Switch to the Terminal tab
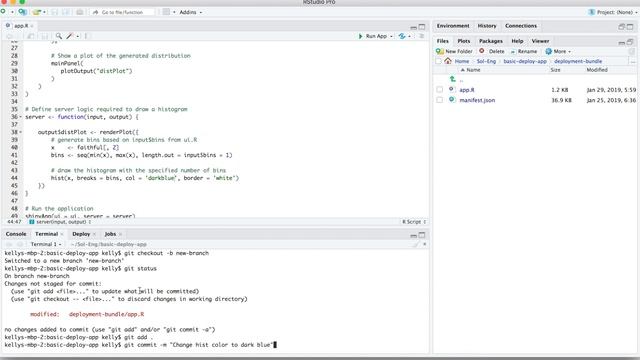The image size is (640, 360). pyautogui.click(x=47, y=234)
